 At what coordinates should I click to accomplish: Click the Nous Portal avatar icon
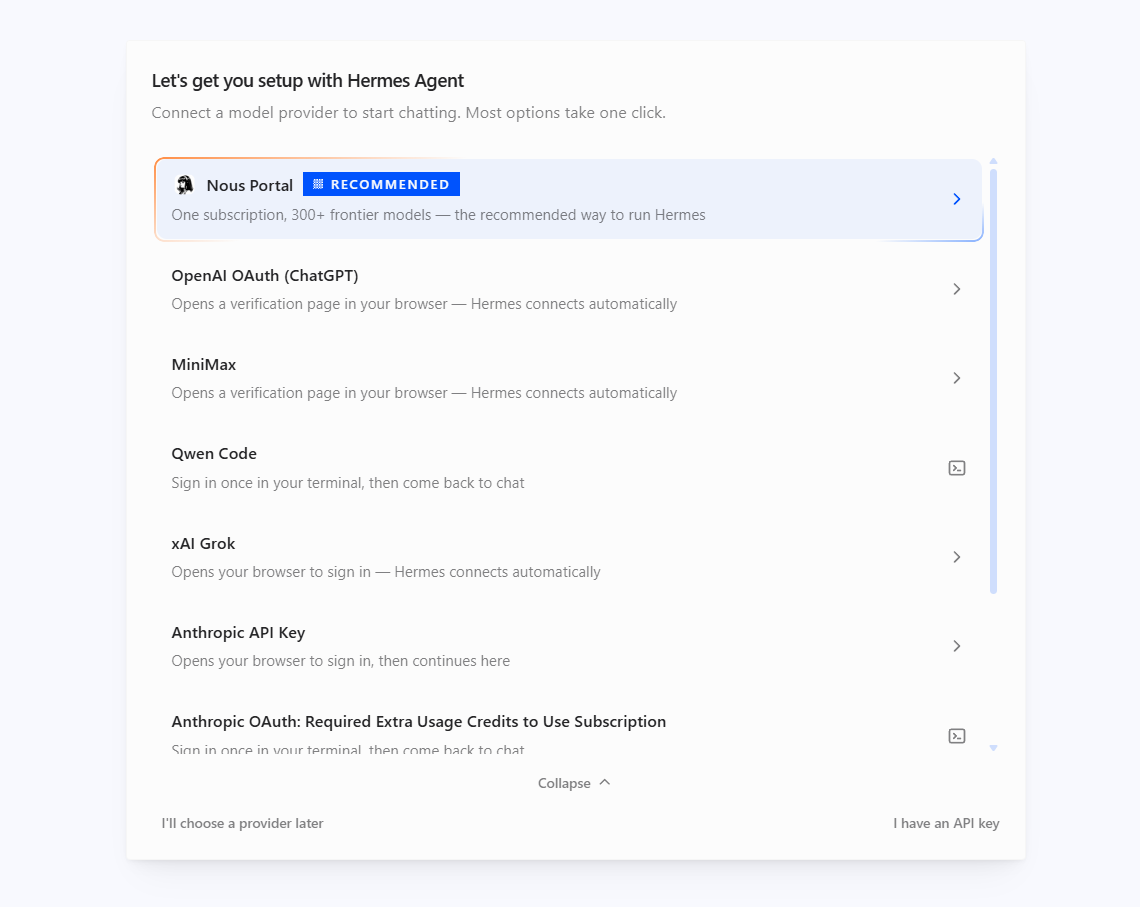pos(185,185)
